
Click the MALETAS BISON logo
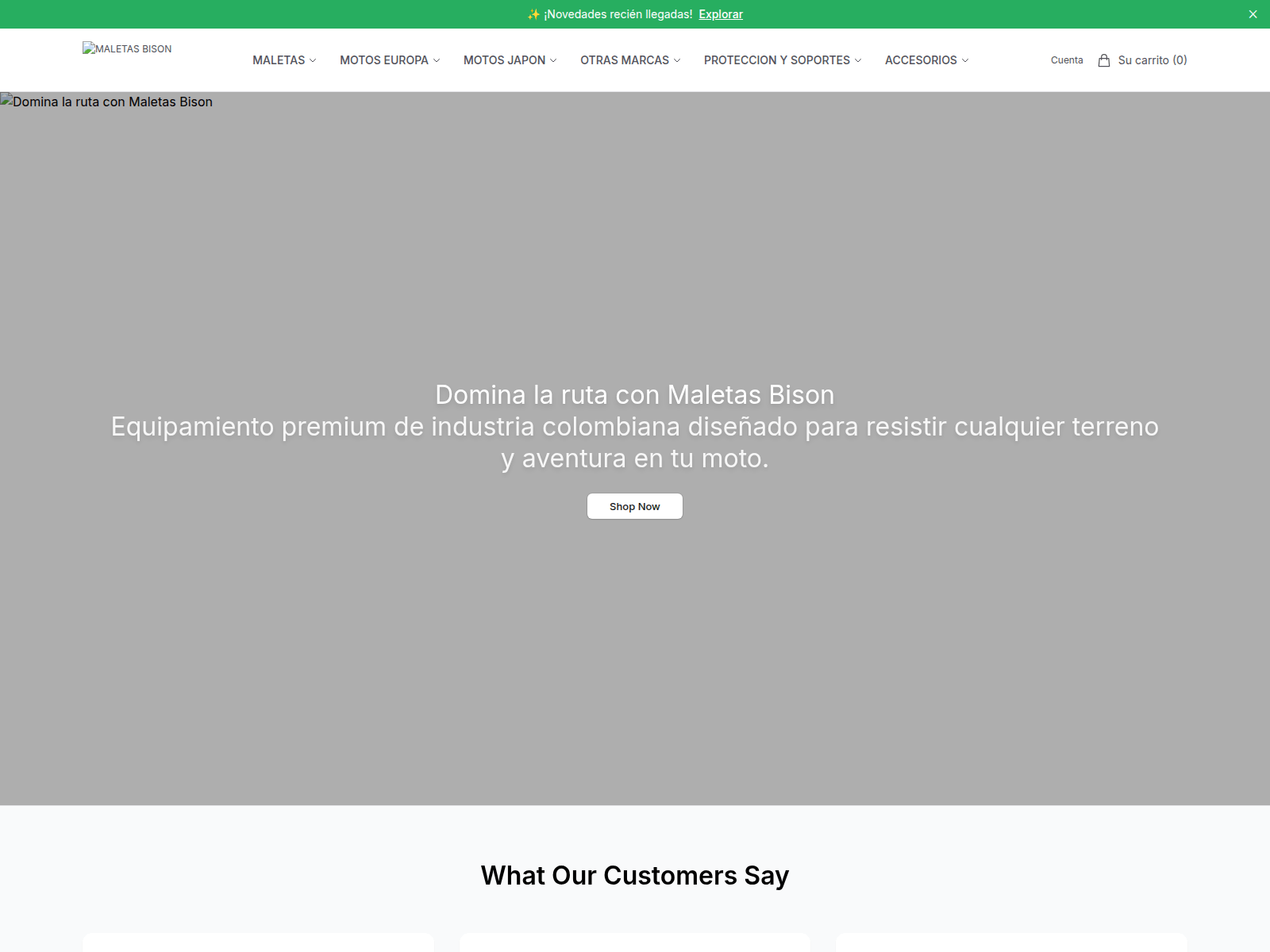click(127, 48)
